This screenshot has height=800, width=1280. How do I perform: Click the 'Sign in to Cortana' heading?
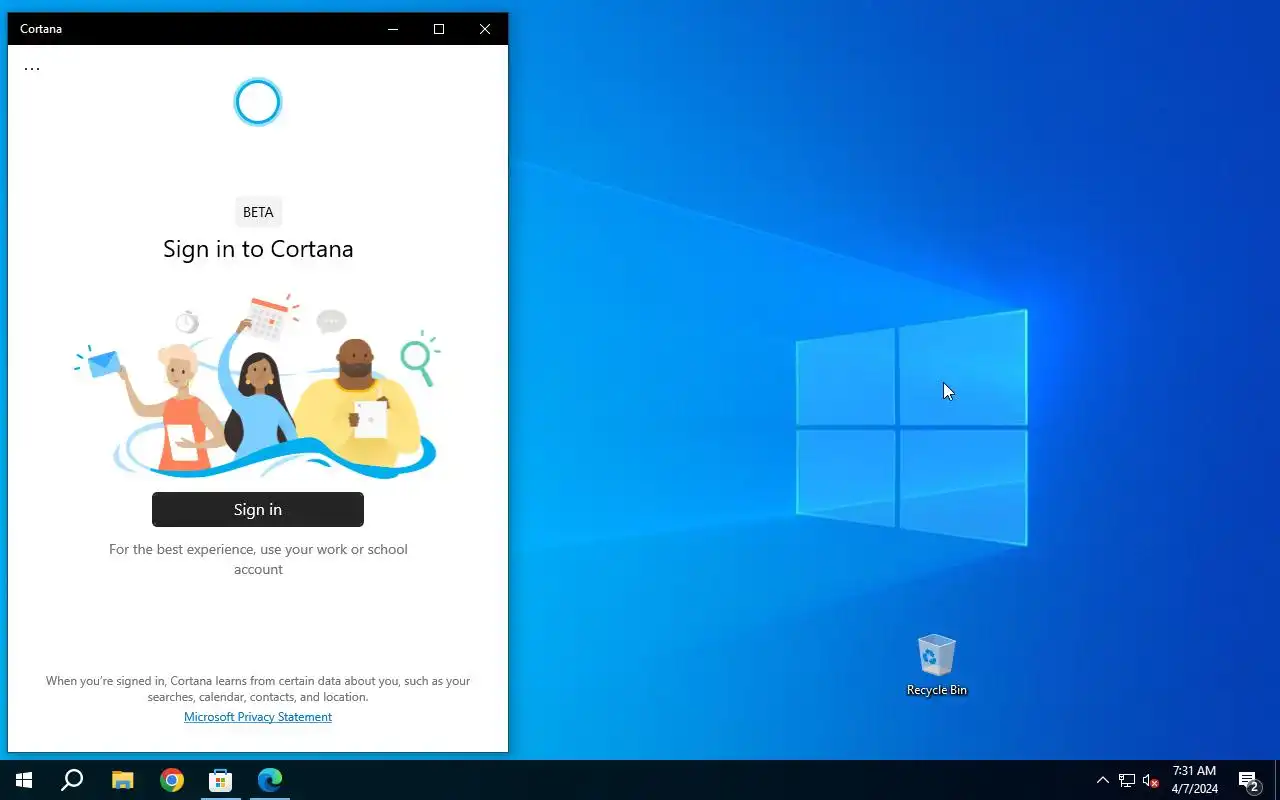258,249
